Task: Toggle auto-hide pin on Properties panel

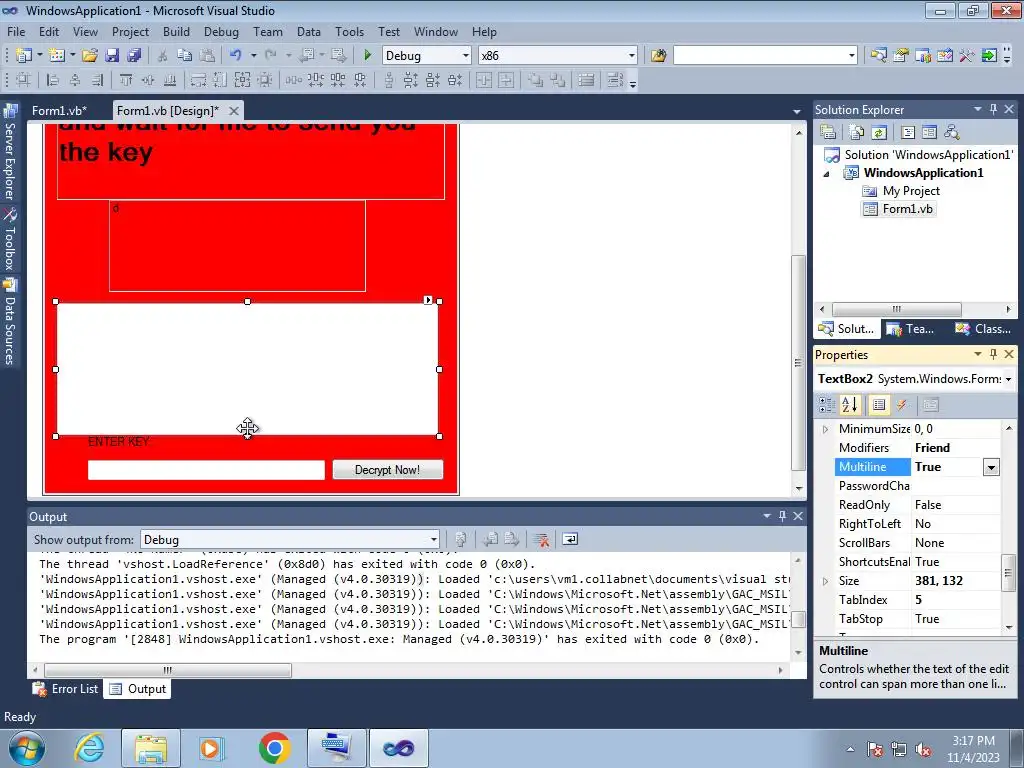Action: pyautogui.click(x=993, y=354)
